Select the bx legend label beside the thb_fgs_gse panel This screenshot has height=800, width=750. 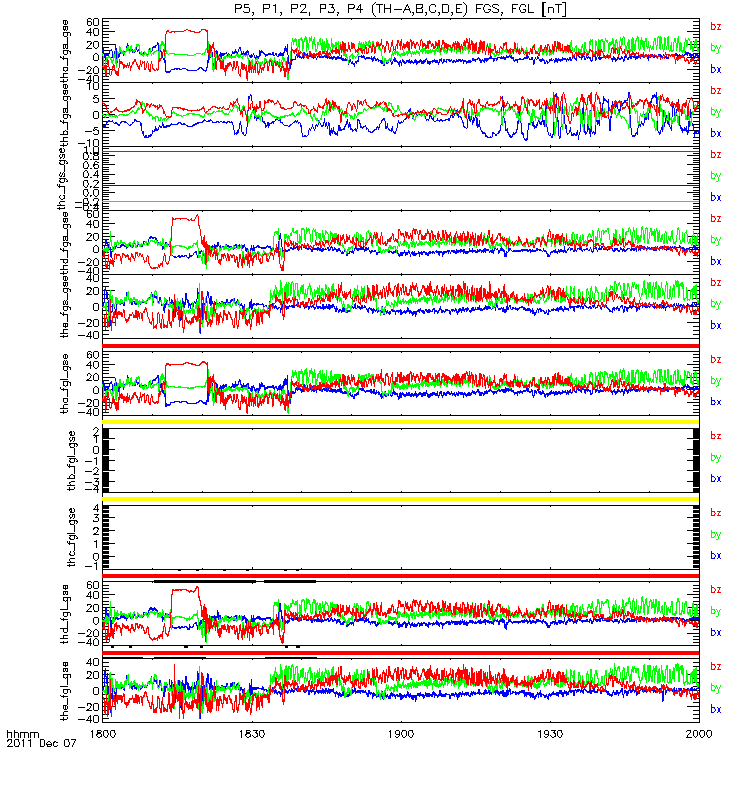click(715, 133)
